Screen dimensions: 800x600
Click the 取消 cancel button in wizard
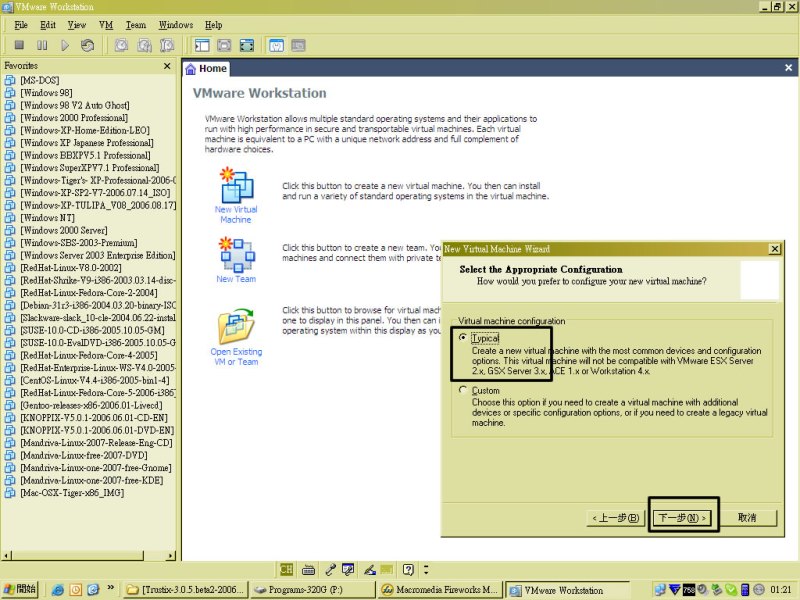coord(747,517)
